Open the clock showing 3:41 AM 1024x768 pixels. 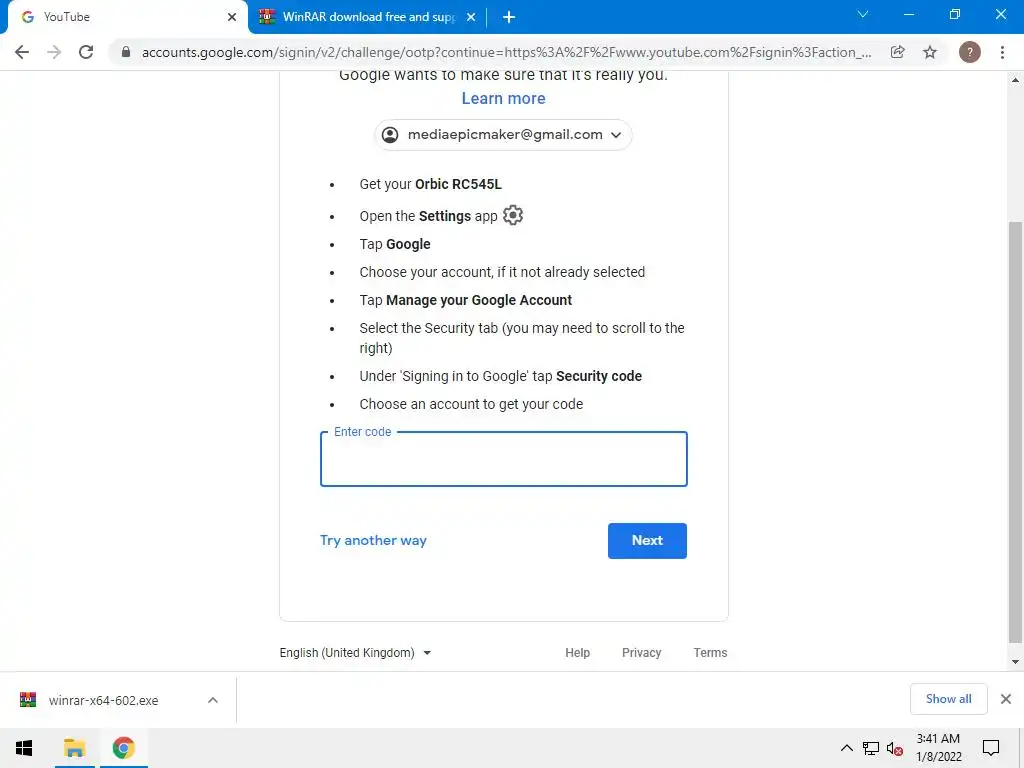coord(938,748)
